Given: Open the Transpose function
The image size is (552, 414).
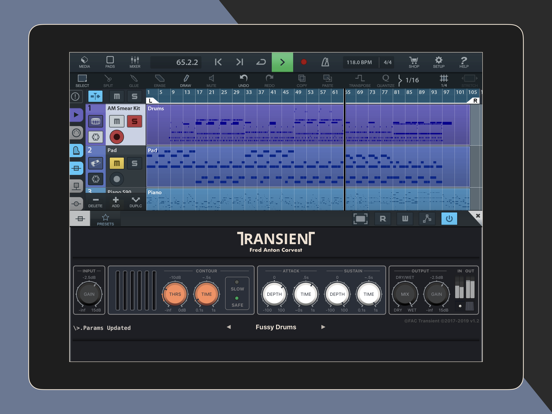Looking at the screenshot, I should click(360, 81).
